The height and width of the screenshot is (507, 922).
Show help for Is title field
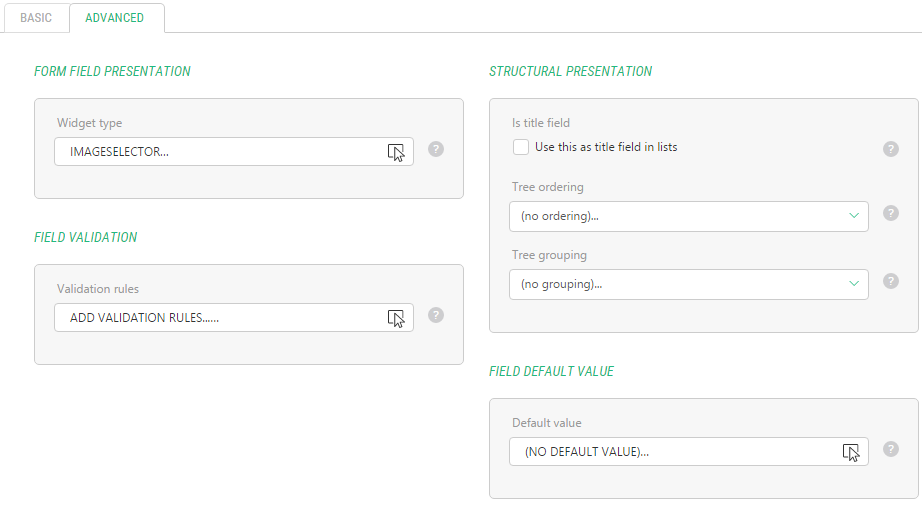point(891,149)
